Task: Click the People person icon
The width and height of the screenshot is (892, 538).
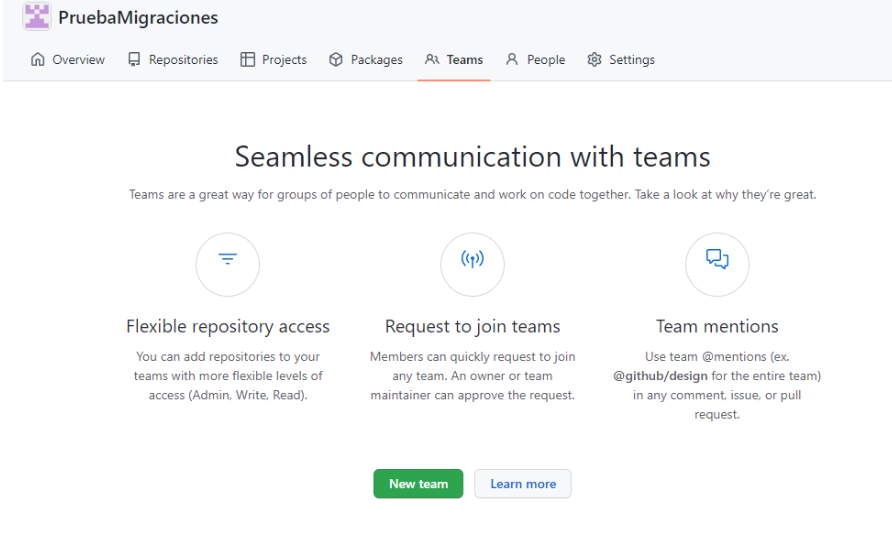Action: (x=512, y=60)
